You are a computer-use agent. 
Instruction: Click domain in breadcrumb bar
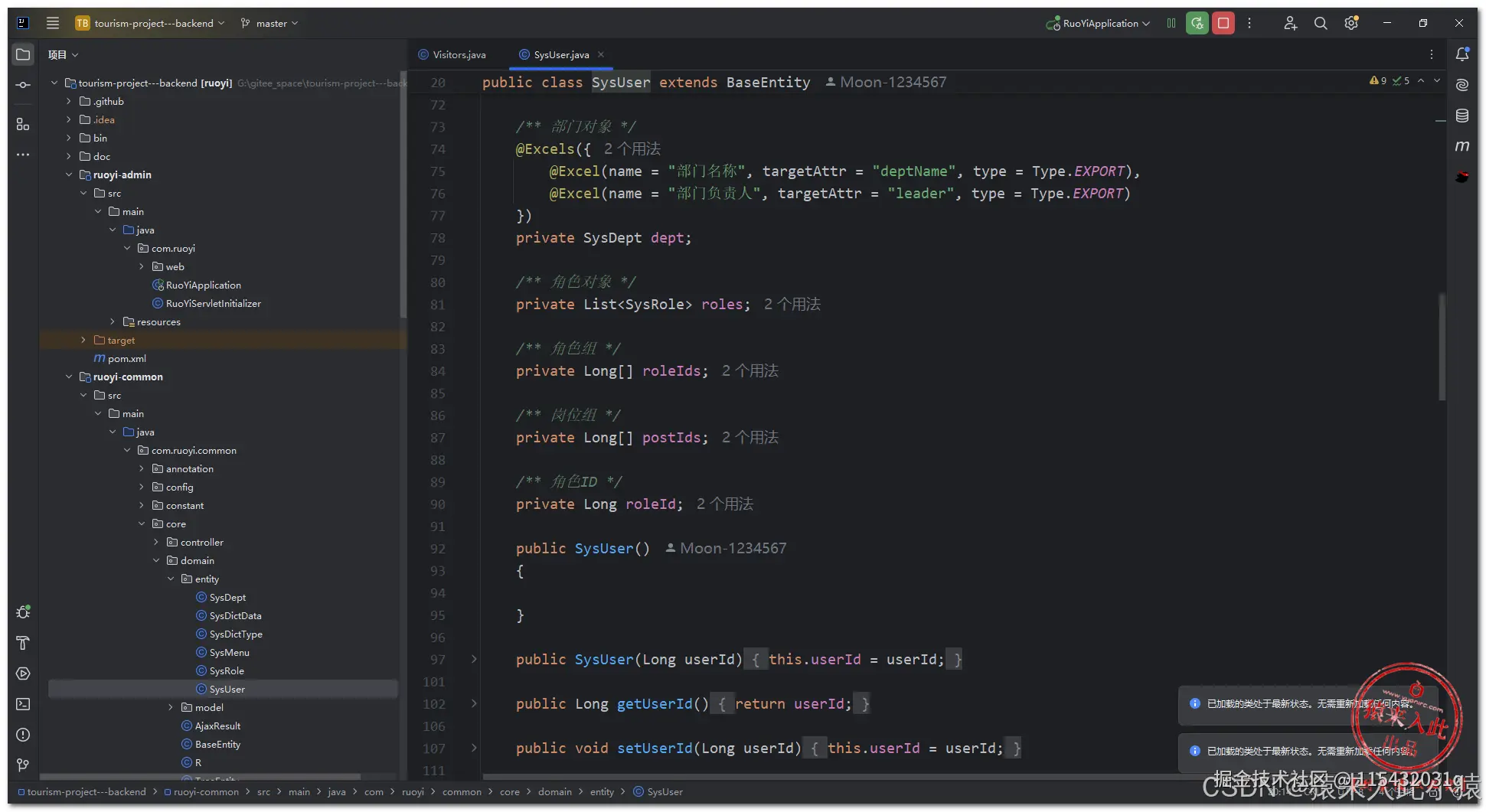555,791
